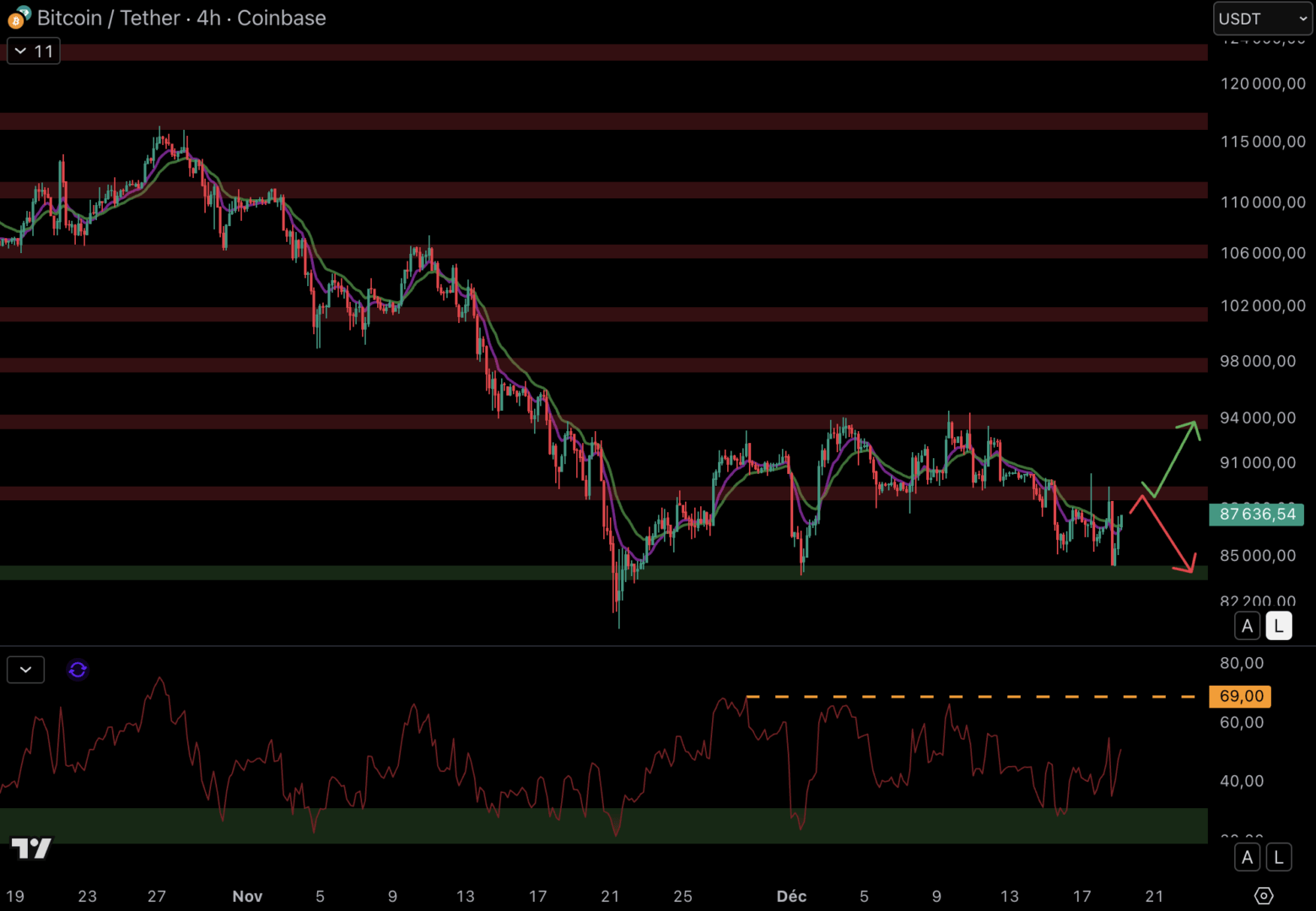The width and height of the screenshot is (1316, 911).
Task: Click the TradingView logo
Action: click(31, 848)
